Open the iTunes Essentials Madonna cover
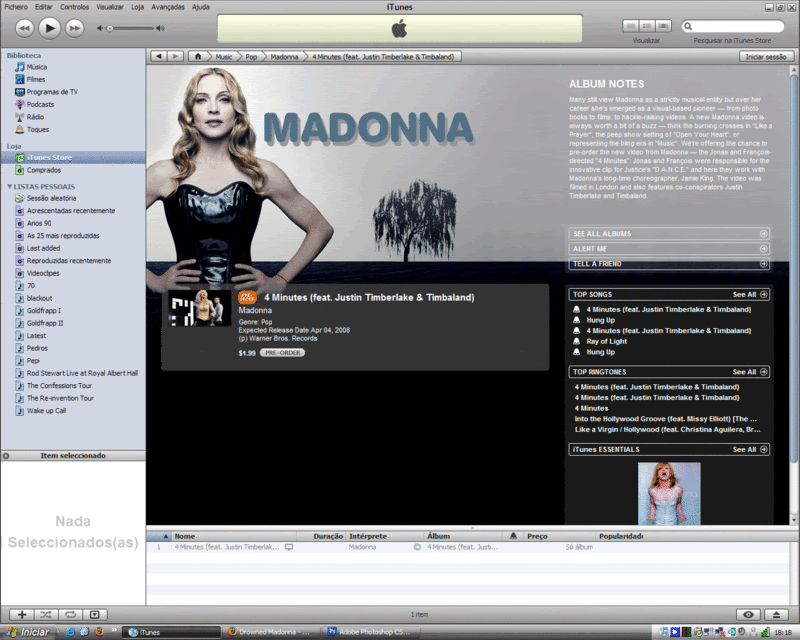Screen dimensions: 800x640 [669, 494]
